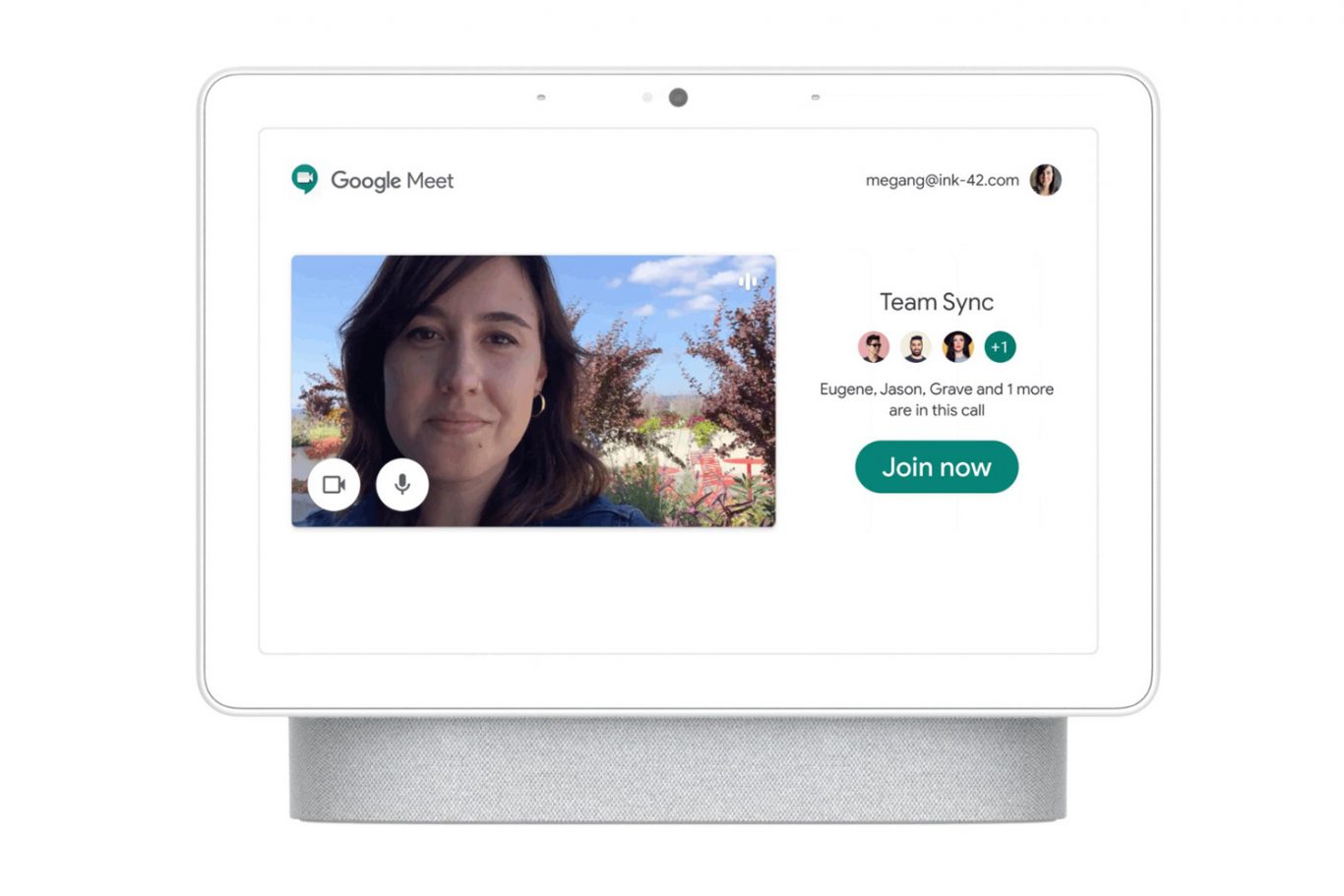Join the Team Sync call now

pos(937,467)
